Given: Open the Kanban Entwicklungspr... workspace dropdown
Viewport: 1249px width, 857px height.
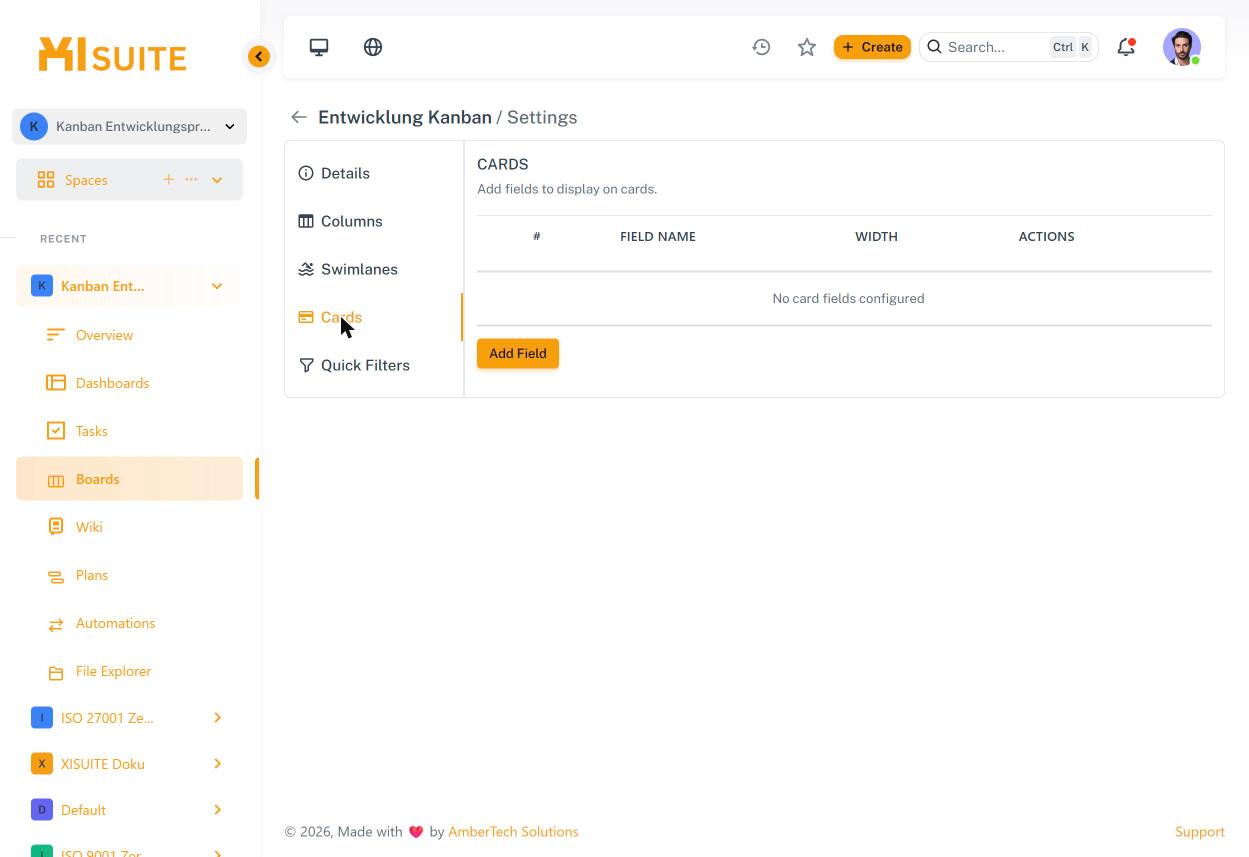Looking at the screenshot, I should (129, 126).
